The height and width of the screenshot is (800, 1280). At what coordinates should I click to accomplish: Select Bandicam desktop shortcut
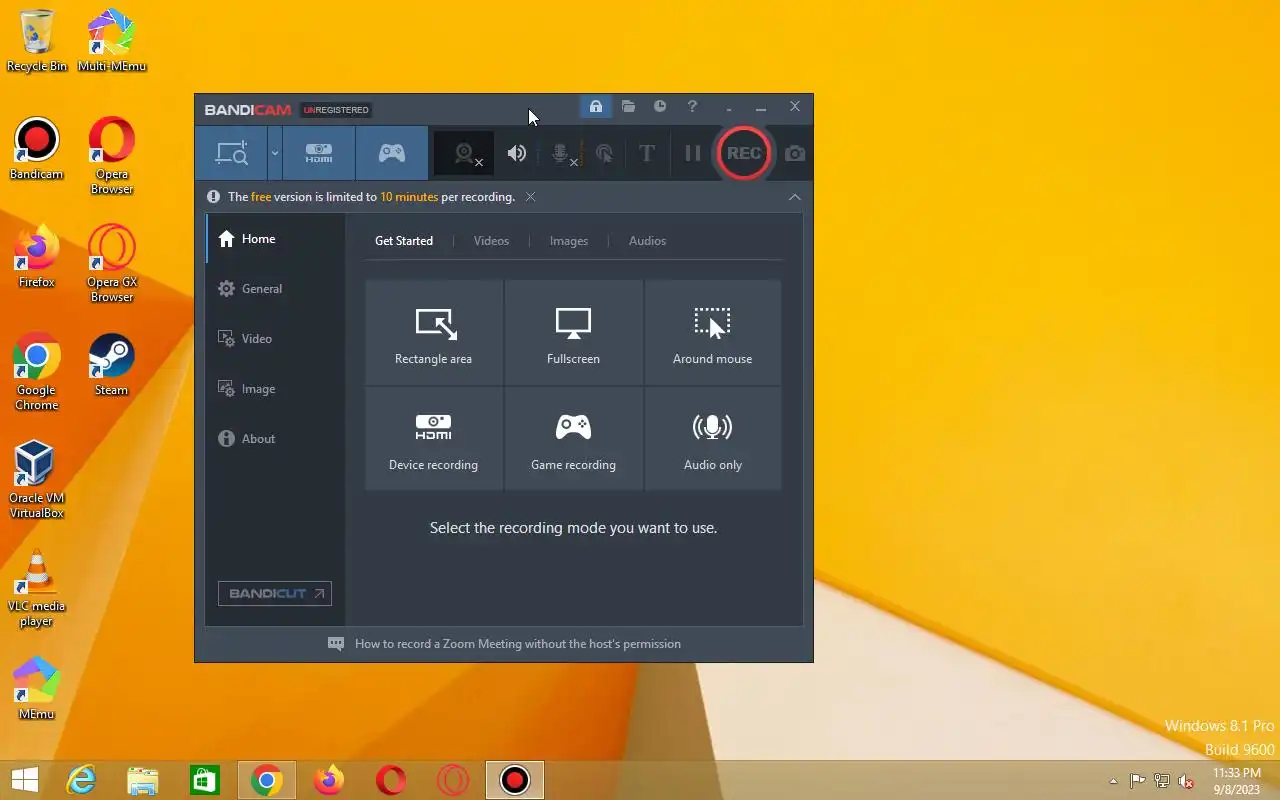coord(36,149)
